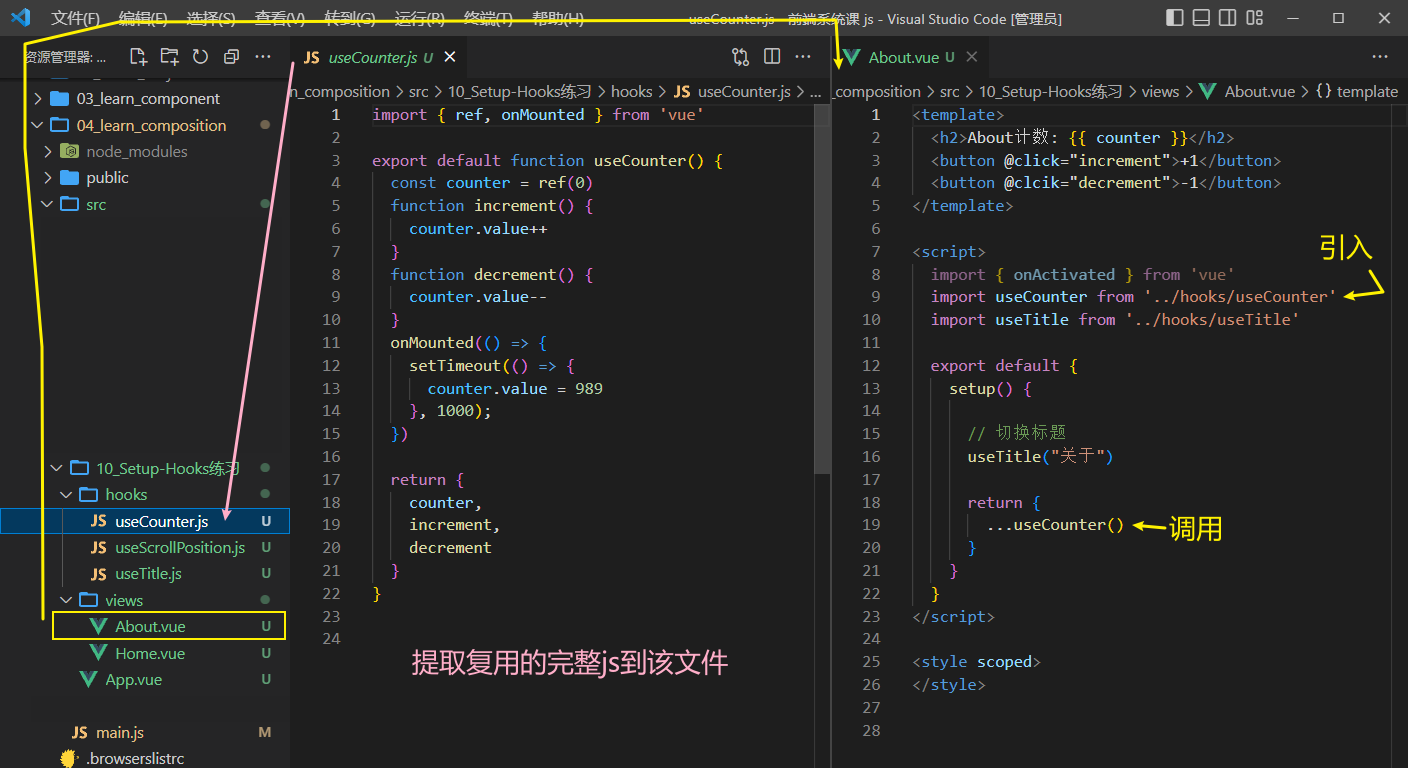Place cursor on line 13 'counter.value = 989'
The image size is (1408, 768).
point(515,388)
